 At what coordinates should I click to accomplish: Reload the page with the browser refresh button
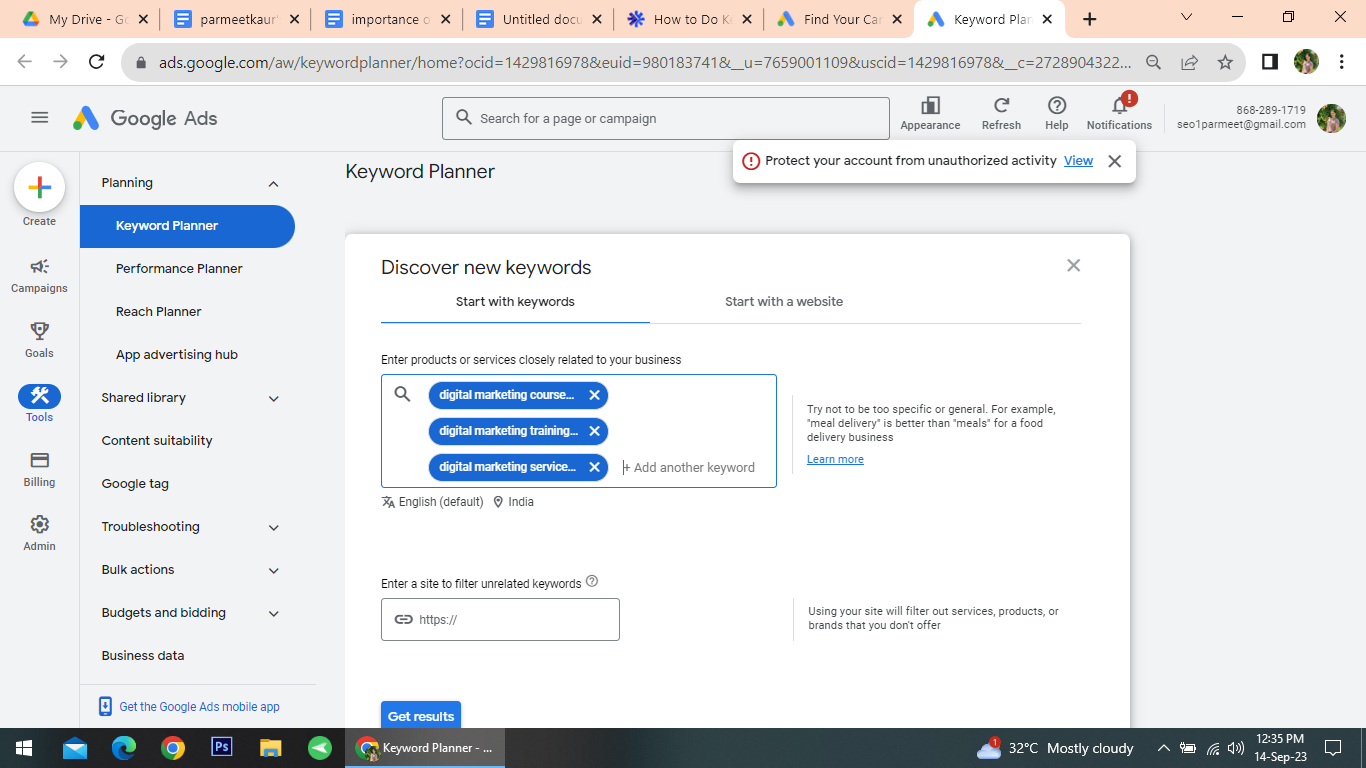click(97, 62)
